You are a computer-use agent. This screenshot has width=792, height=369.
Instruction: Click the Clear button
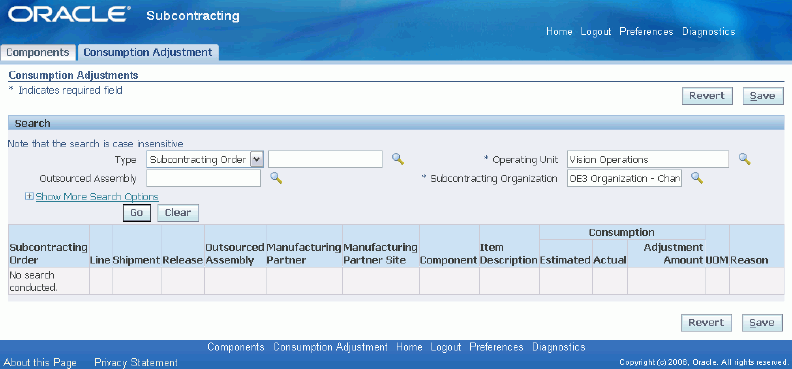(178, 213)
